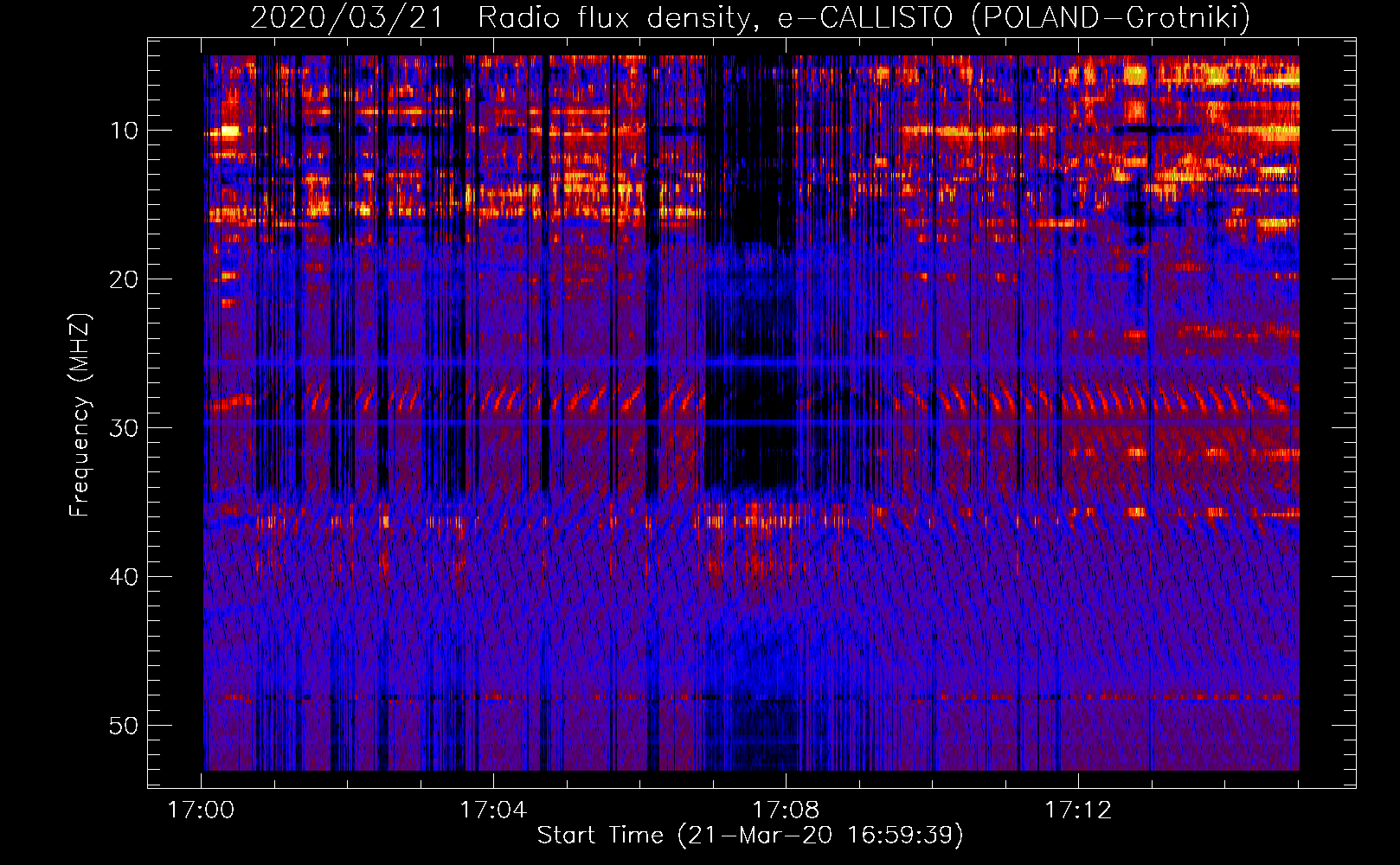This screenshot has height=865, width=1400.
Task: Click the plot title mentioning e-CALLISTO
Action: pyautogui.click(x=750, y=17)
